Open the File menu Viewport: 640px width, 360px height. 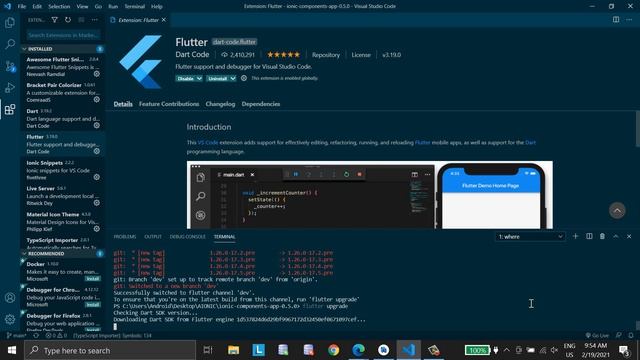pyautogui.click(x=22, y=7)
